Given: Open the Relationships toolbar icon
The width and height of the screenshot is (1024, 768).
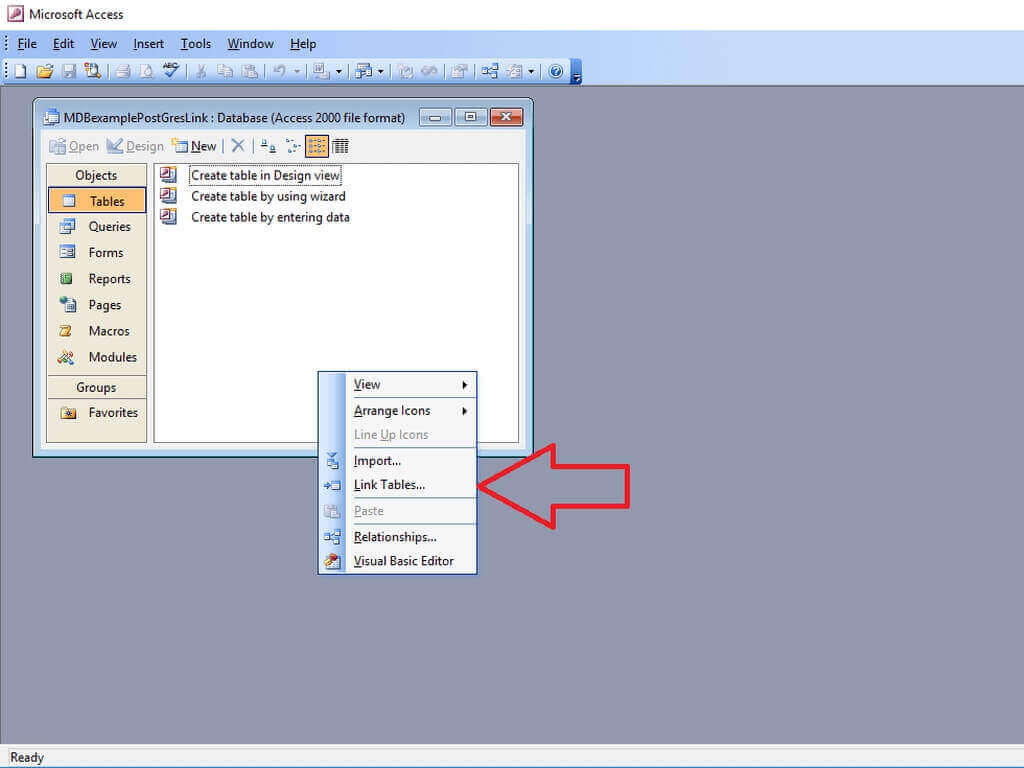Looking at the screenshot, I should click(x=488, y=71).
